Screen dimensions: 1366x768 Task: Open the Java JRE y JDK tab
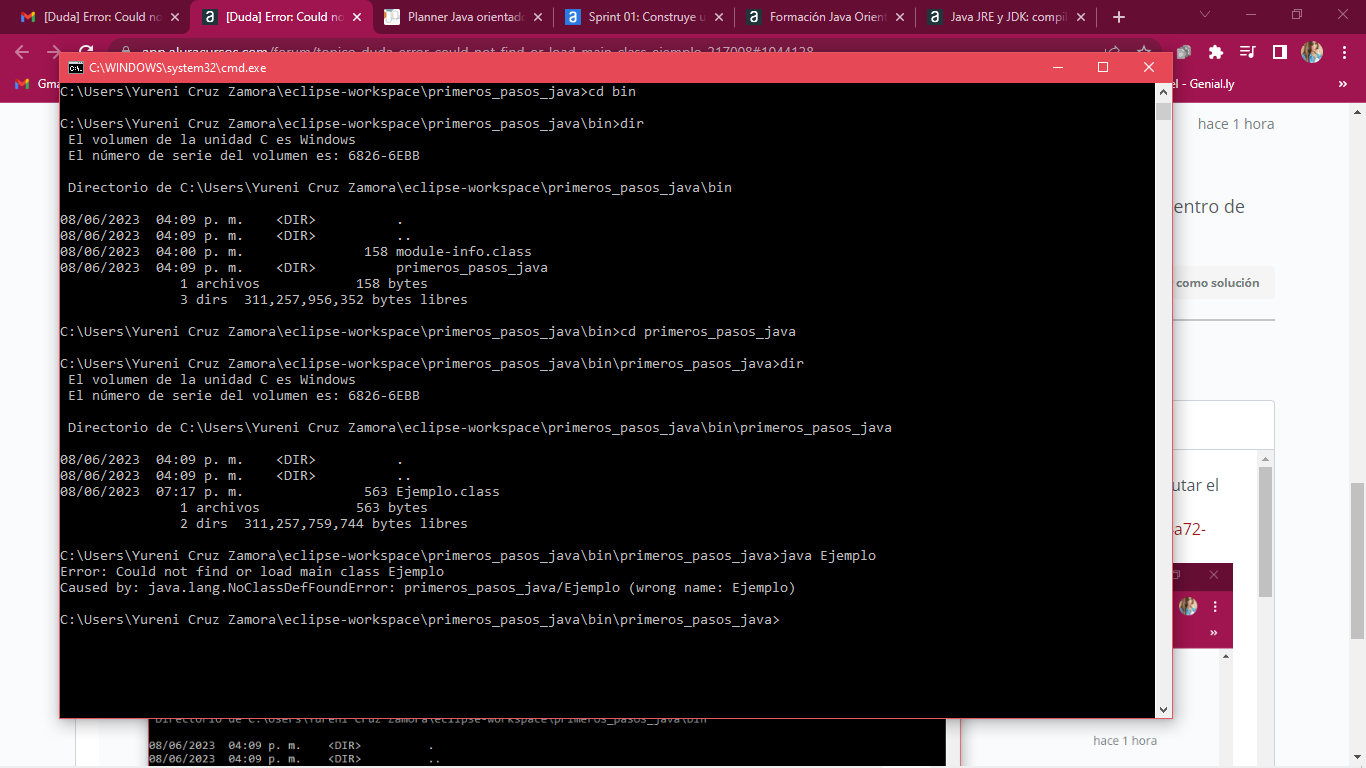pos(1006,17)
